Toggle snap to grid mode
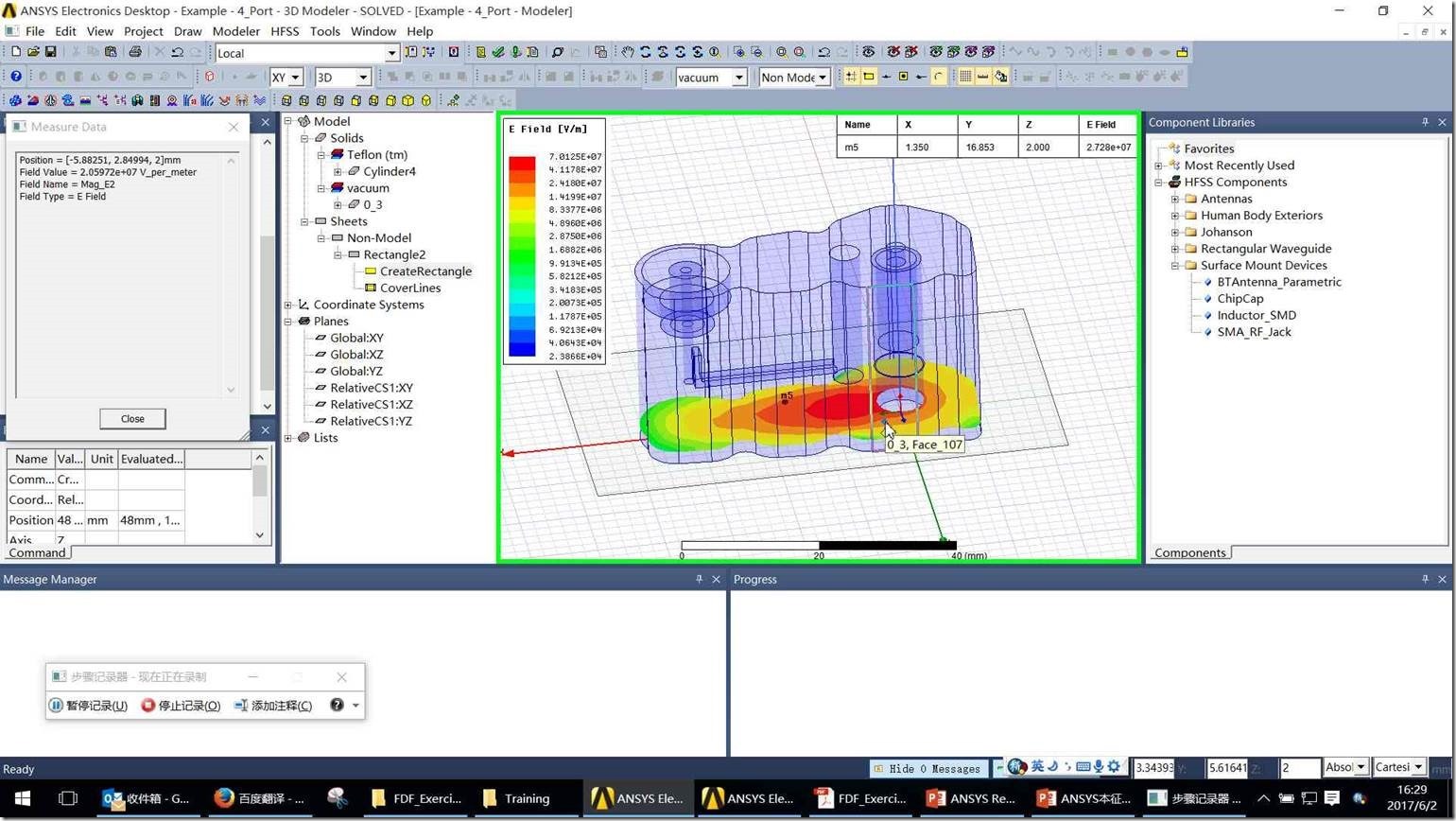The image size is (1456, 821). click(x=851, y=77)
